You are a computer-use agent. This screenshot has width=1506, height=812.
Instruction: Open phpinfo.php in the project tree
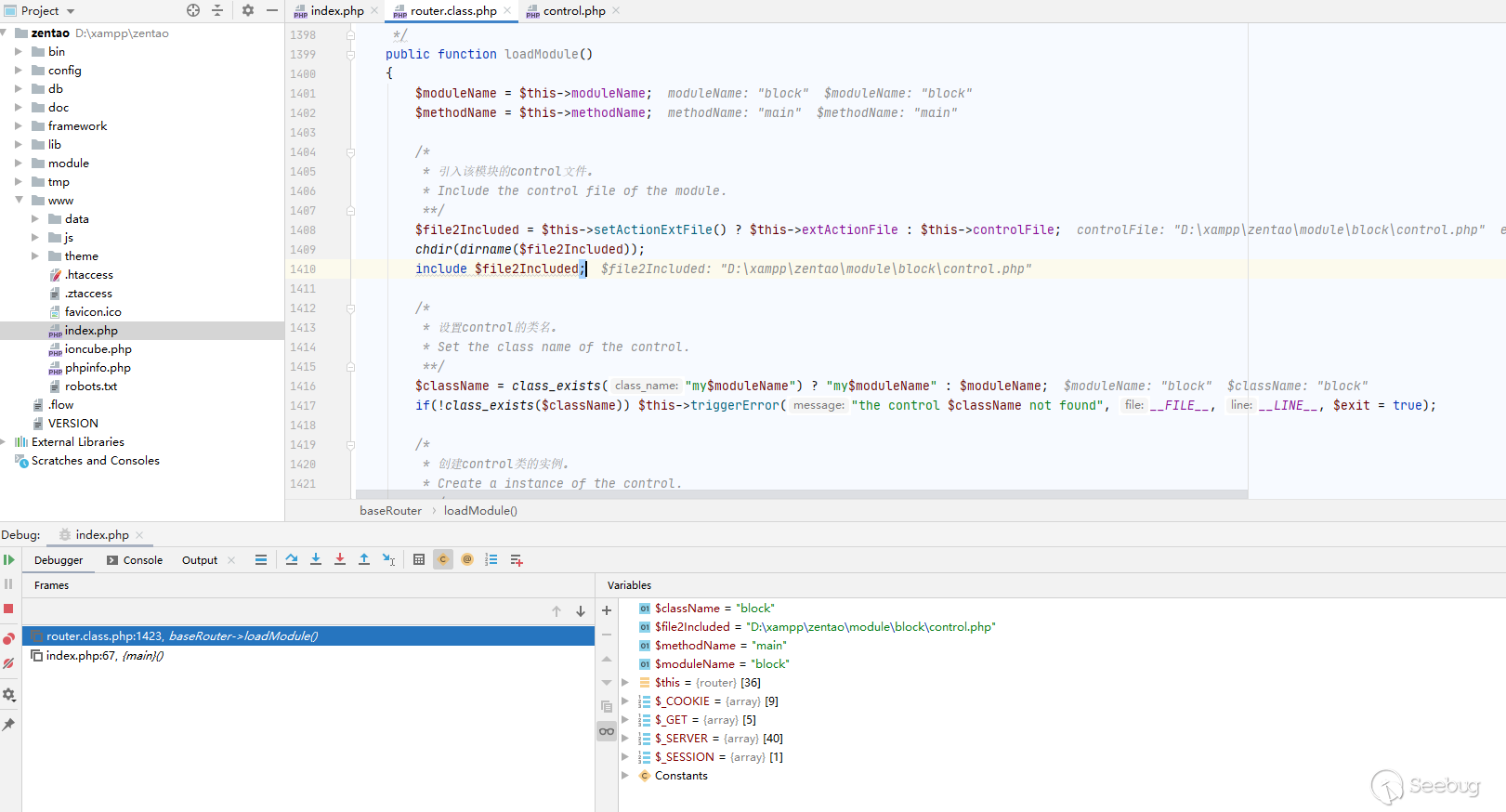[98, 368]
